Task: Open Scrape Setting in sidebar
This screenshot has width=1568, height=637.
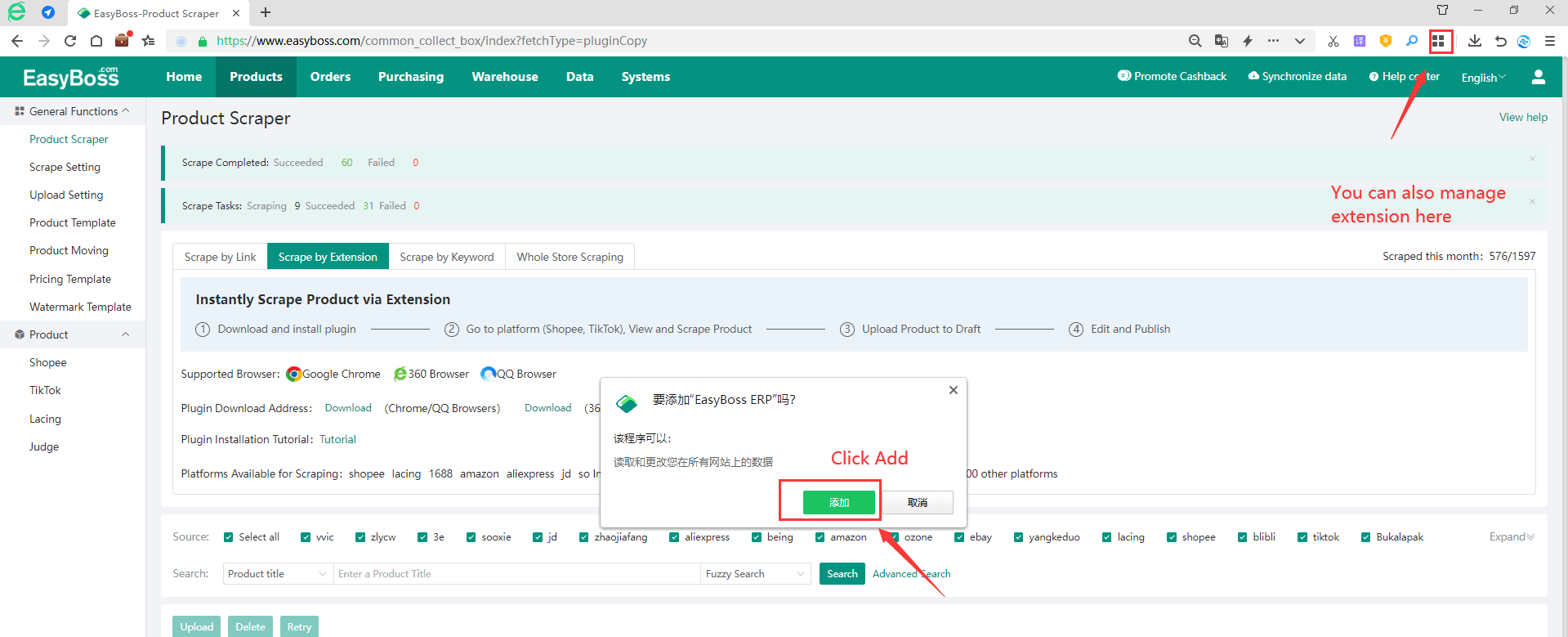Action: [x=65, y=167]
